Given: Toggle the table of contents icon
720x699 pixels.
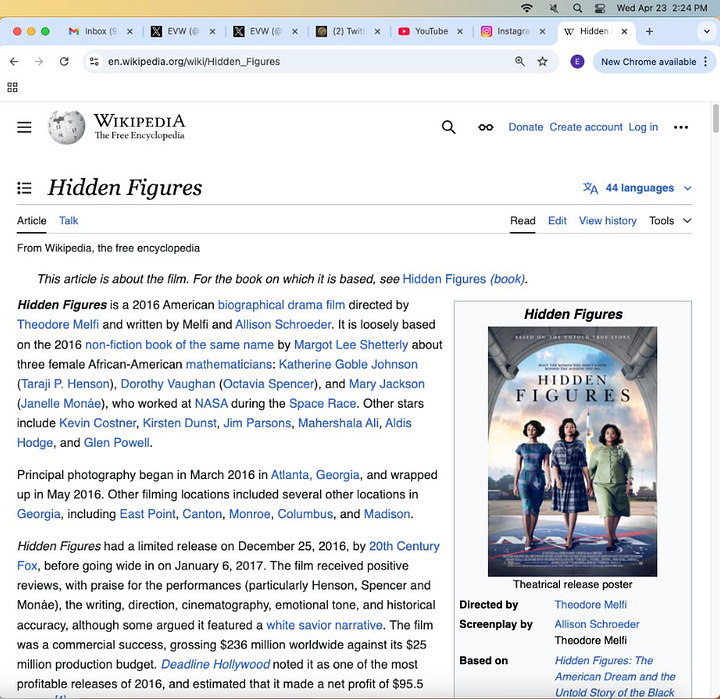Looking at the screenshot, I should [x=24, y=188].
